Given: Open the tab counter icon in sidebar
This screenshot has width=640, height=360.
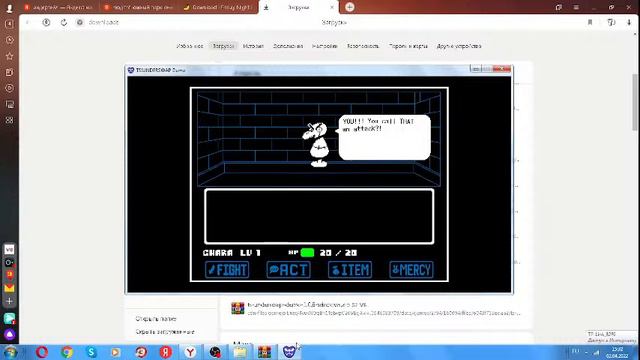Looking at the screenshot, I should point(9,24).
